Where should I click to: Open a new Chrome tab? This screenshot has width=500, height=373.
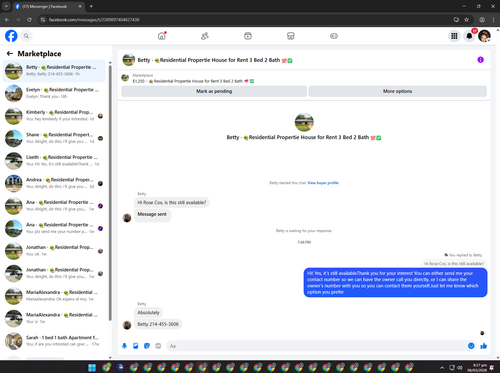point(91,6)
